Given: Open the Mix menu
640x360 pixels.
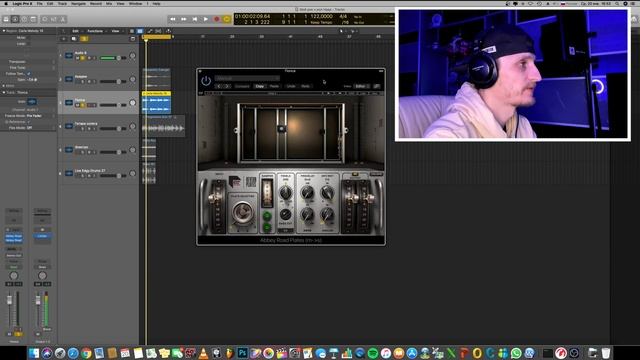Looking at the screenshot, I should click(x=109, y=4).
